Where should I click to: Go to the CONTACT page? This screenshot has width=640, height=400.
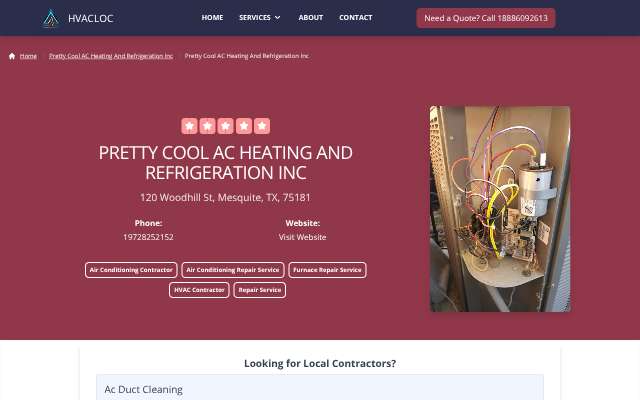click(x=356, y=18)
